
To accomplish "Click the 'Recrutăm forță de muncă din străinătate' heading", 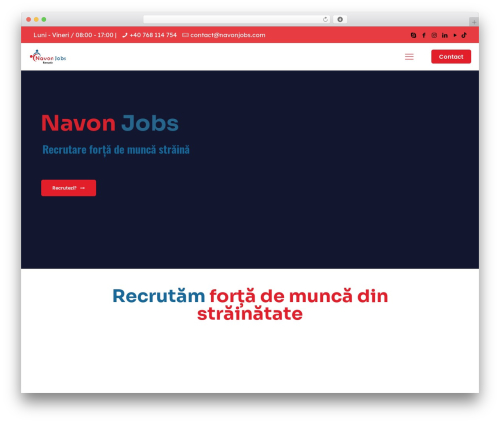I will tap(250, 305).
